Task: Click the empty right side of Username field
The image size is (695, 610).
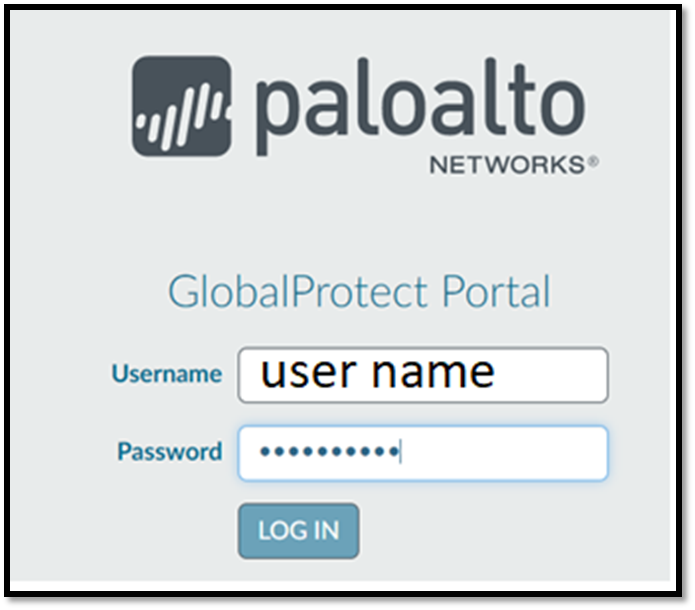Action: pos(552,375)
